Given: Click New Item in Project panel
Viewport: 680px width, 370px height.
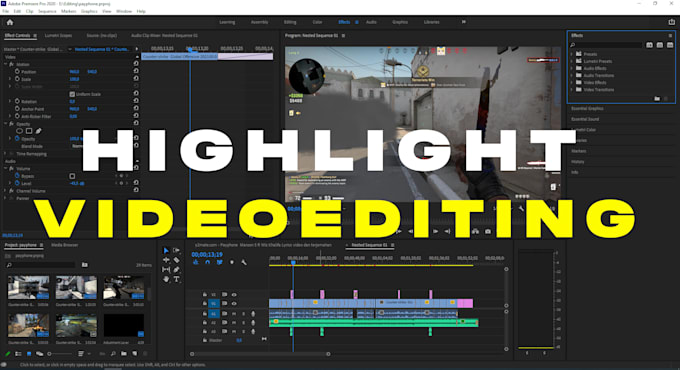Looking at the screenshot, I should [x=135, y=354].
